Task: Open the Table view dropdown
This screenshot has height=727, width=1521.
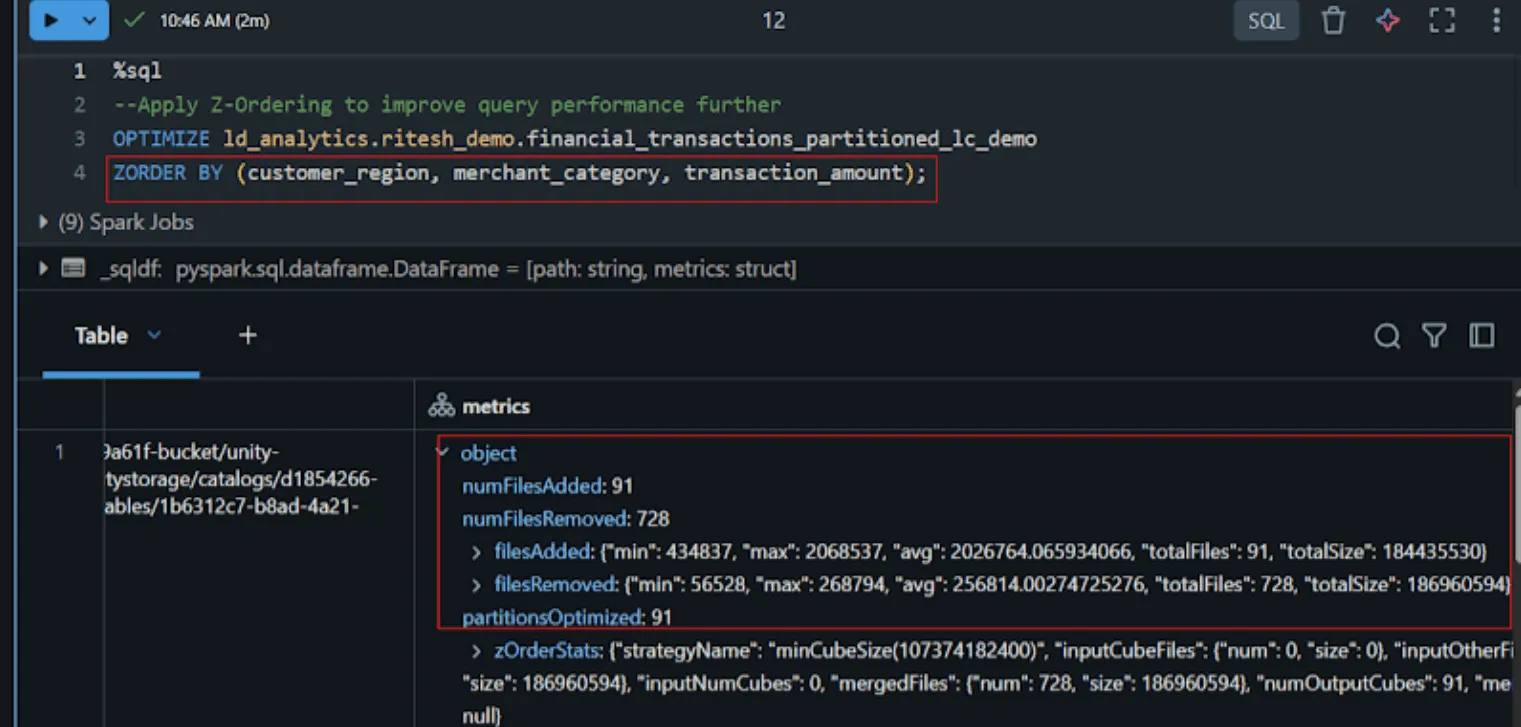Action: [155, 336]
